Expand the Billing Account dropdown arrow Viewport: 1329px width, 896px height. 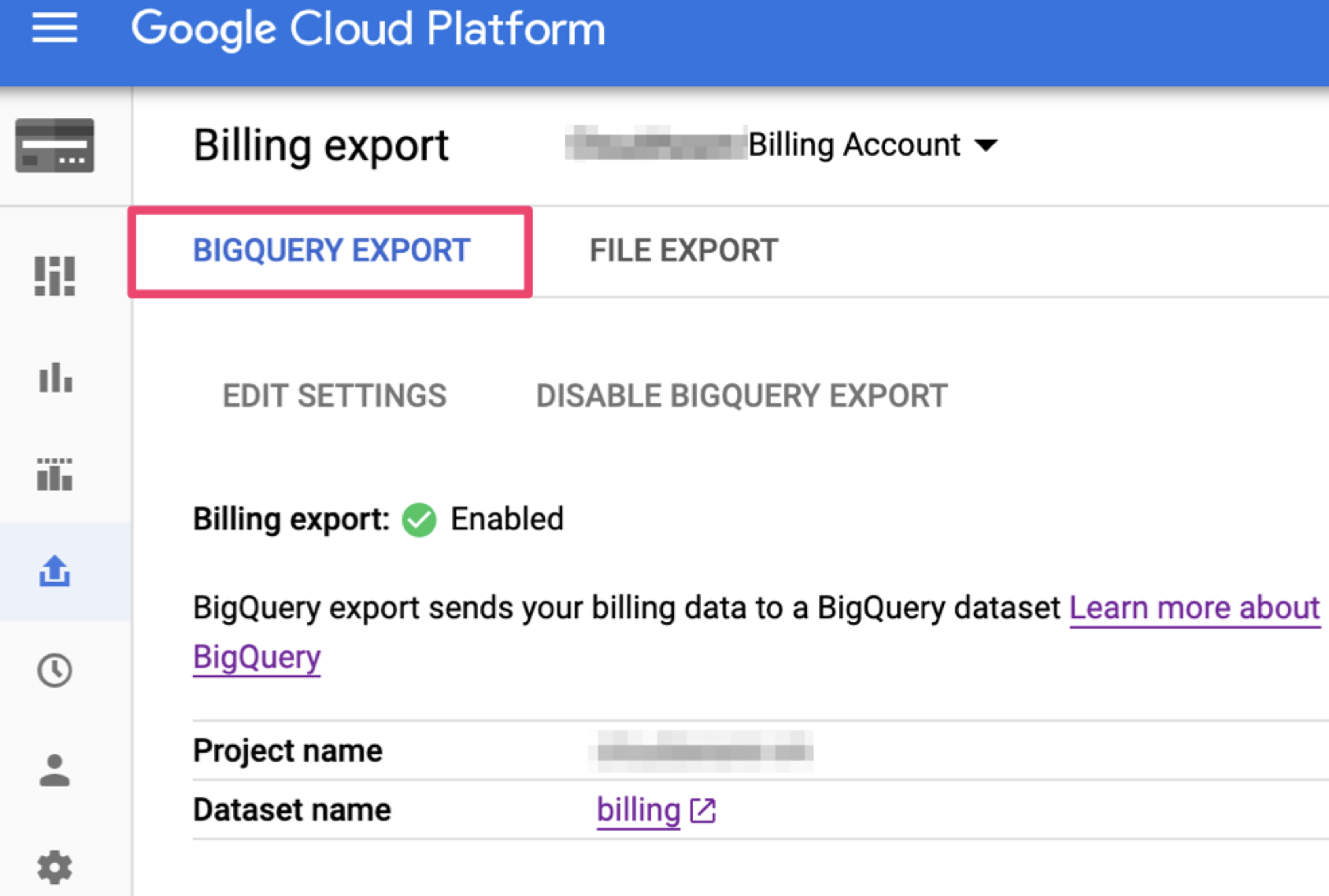[x=986, y=145]
